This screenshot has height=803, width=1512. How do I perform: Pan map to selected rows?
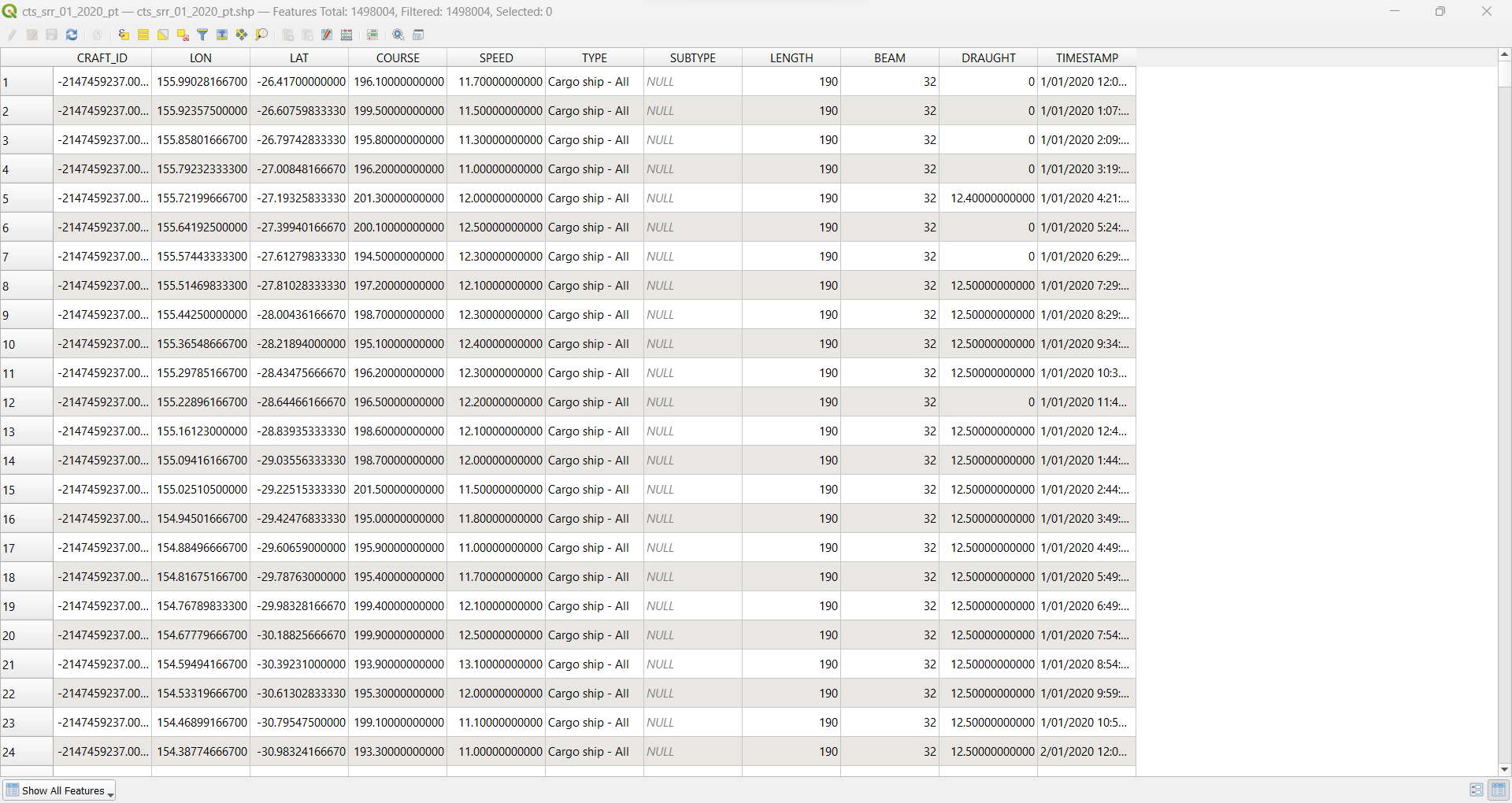pos(242,35)
